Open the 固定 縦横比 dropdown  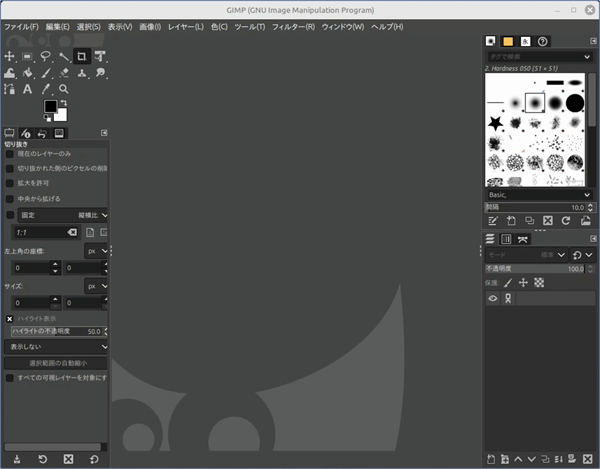click(x=63, y=215)
